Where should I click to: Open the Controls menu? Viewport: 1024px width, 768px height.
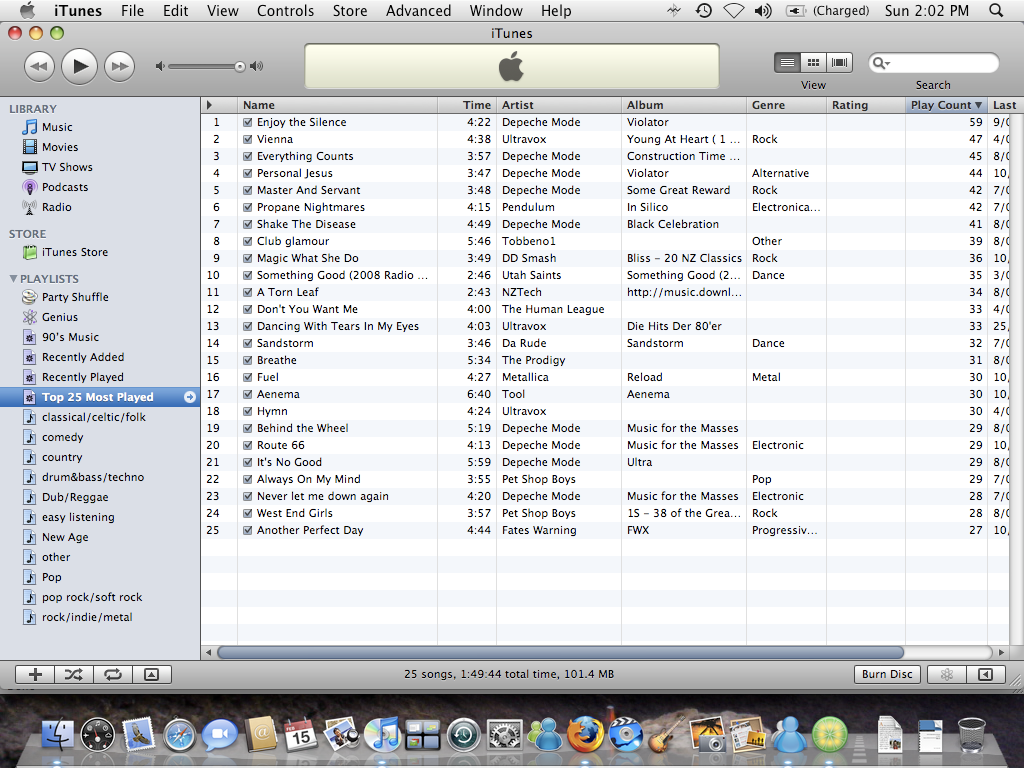285,10
